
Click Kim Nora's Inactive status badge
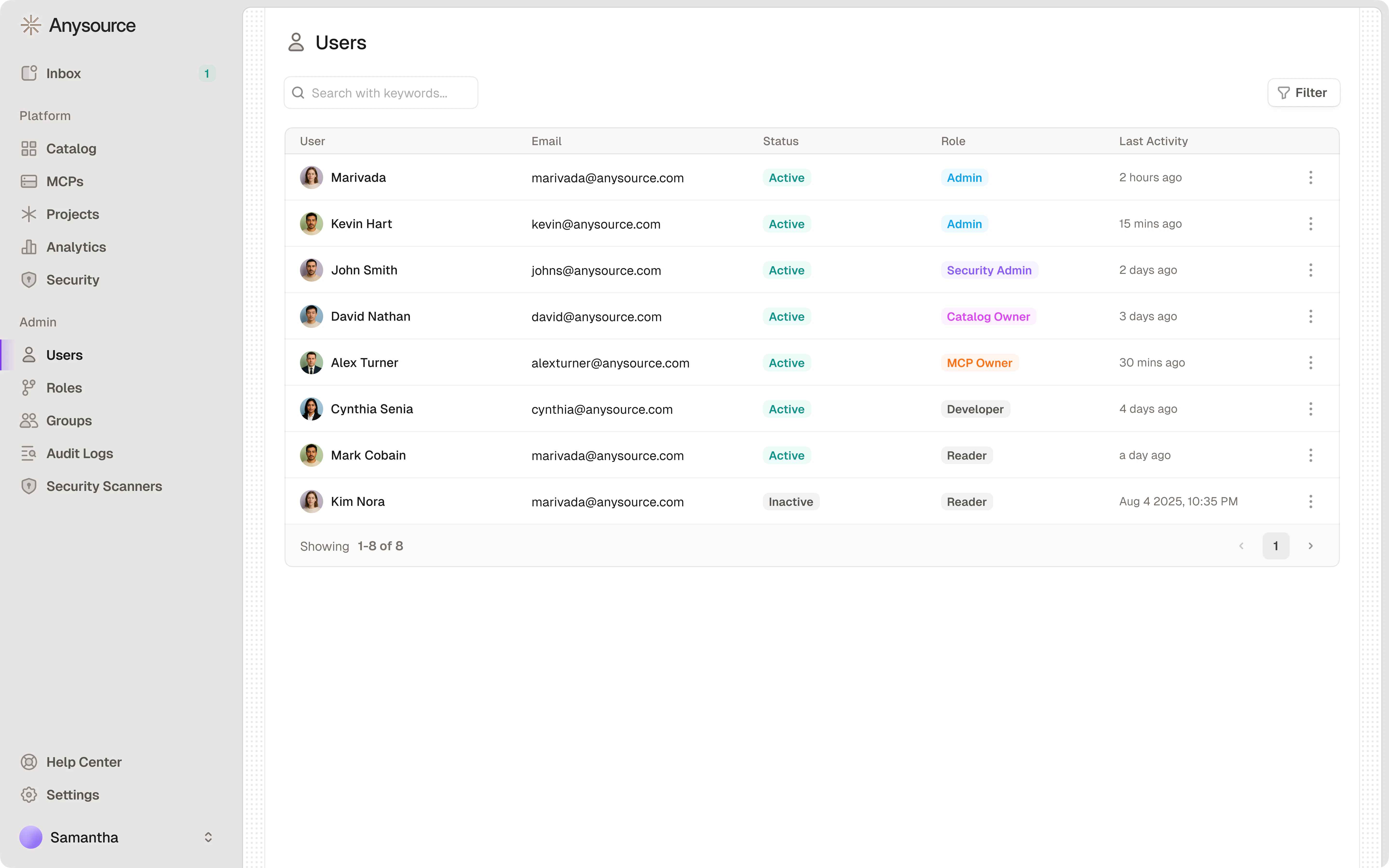pyautogui.click(x=791, y=502)
